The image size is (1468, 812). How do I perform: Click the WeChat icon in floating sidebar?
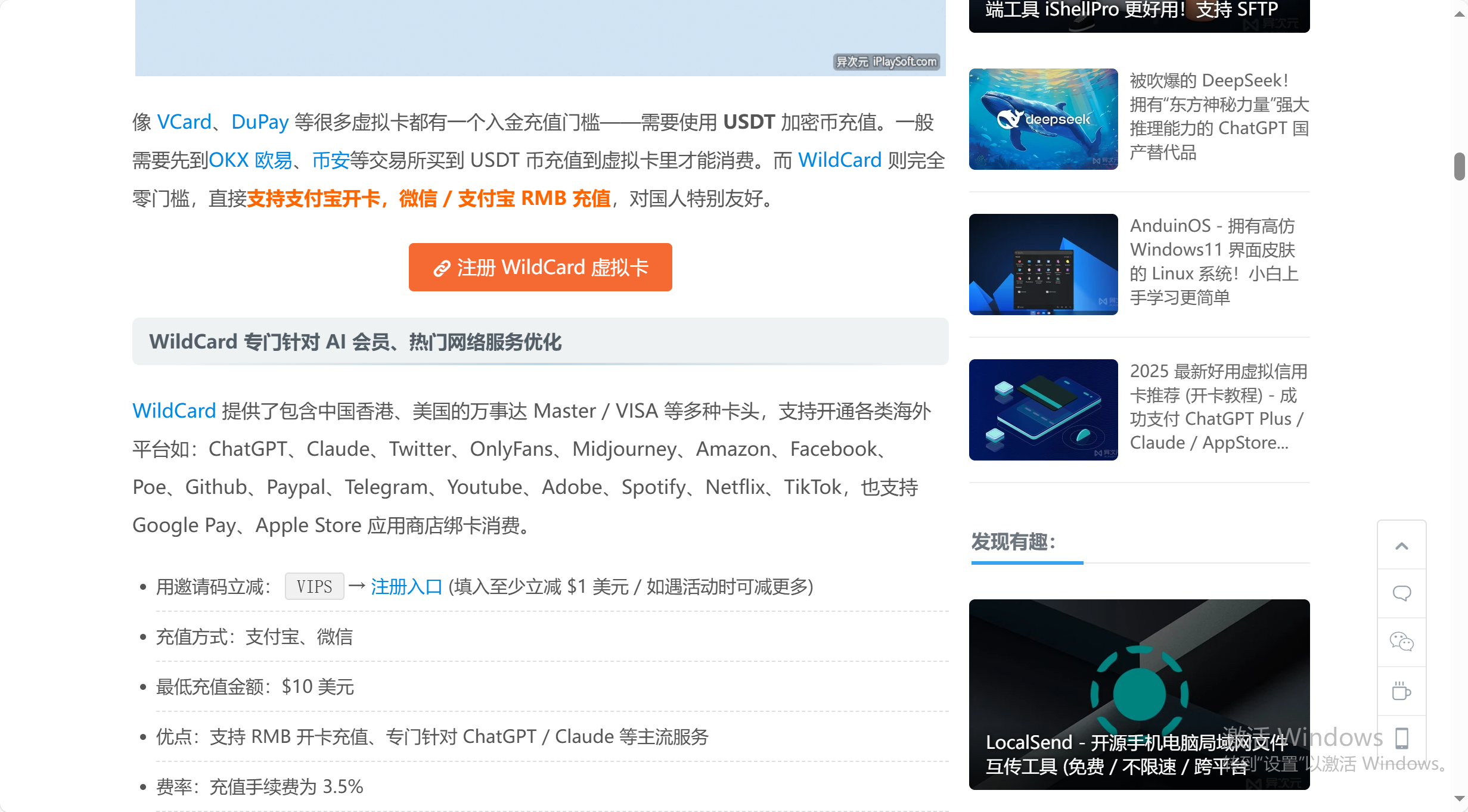1401,642
